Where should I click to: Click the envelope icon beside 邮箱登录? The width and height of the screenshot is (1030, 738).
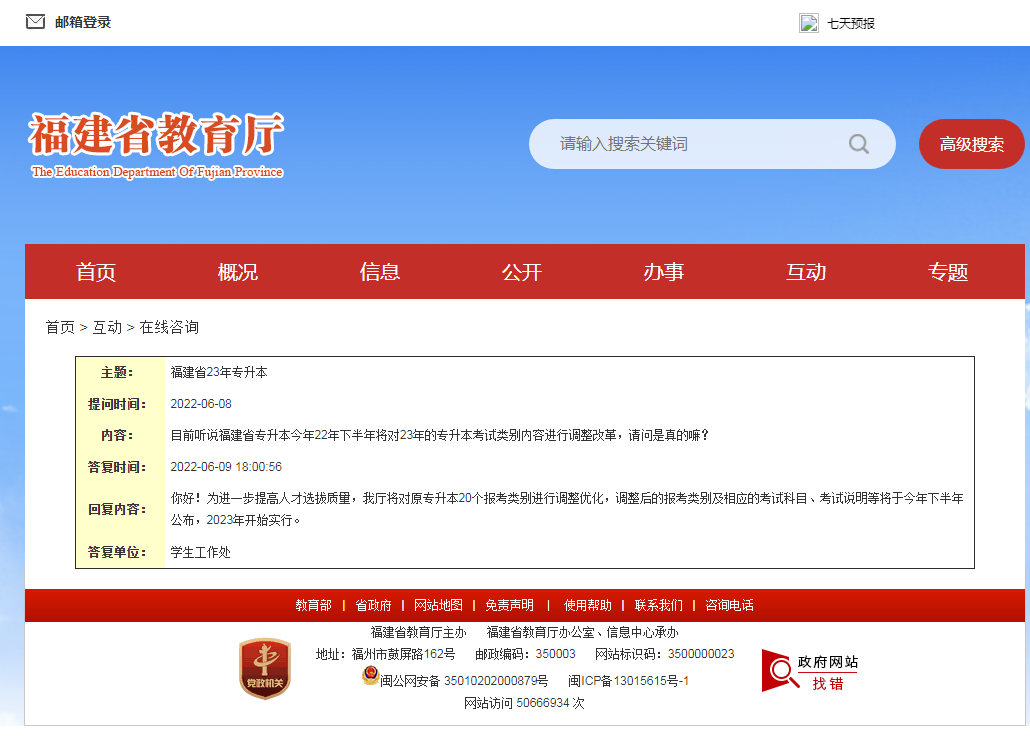click(37, 19)
